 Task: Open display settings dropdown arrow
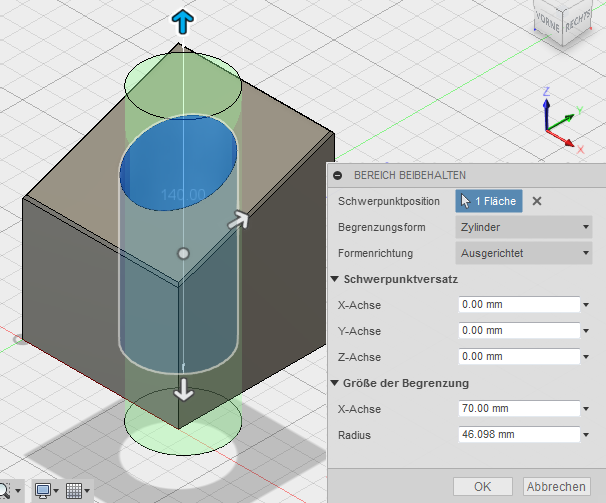[x=56, y=491]
